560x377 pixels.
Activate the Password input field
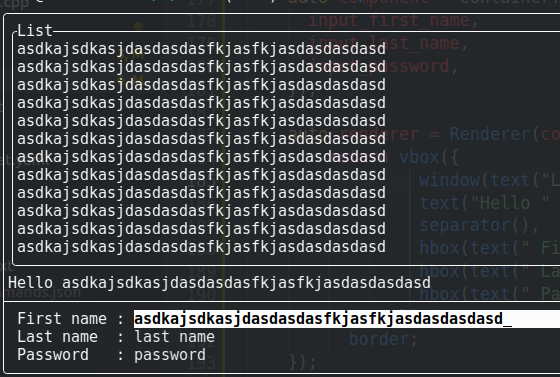coord(170,355)
